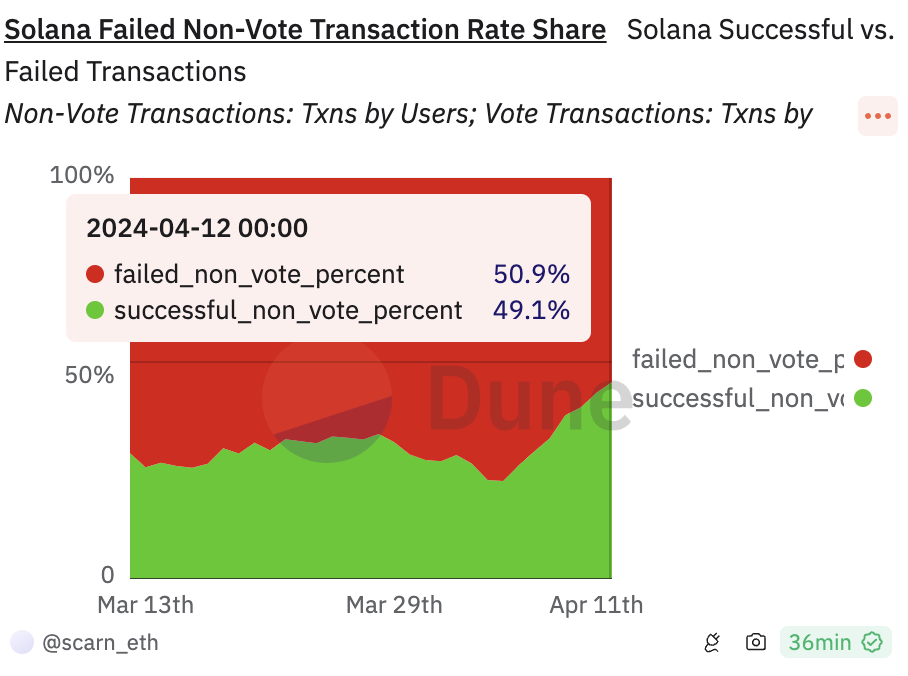908x676 pixels.
Task: Click the green verified checkmark icon
Action: (x=872, y=642)
